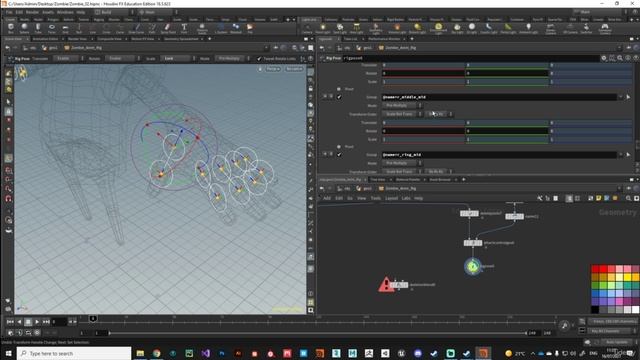Open the Layout menu in the network editor
640x360 pixels.
pos(391,198)
